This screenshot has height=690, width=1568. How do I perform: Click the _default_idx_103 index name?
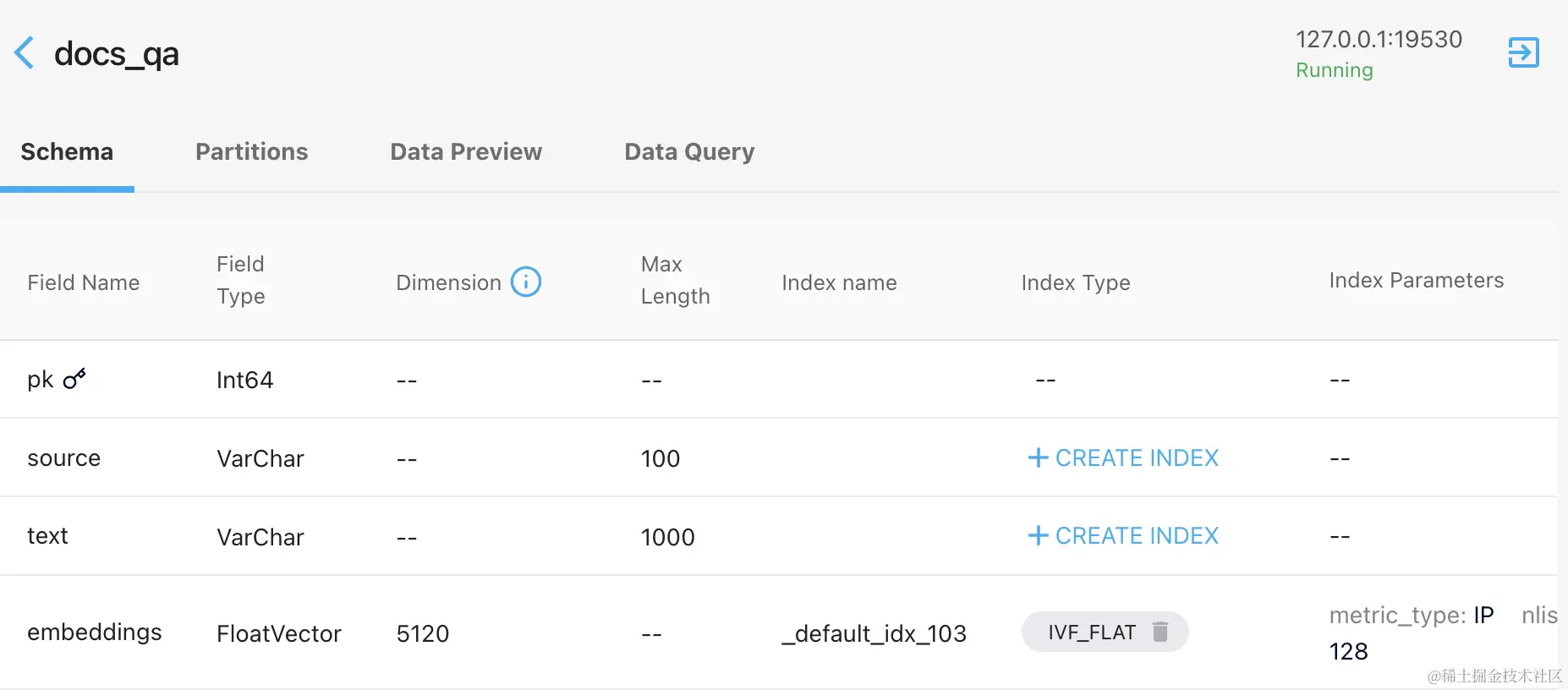click(874, 633)
